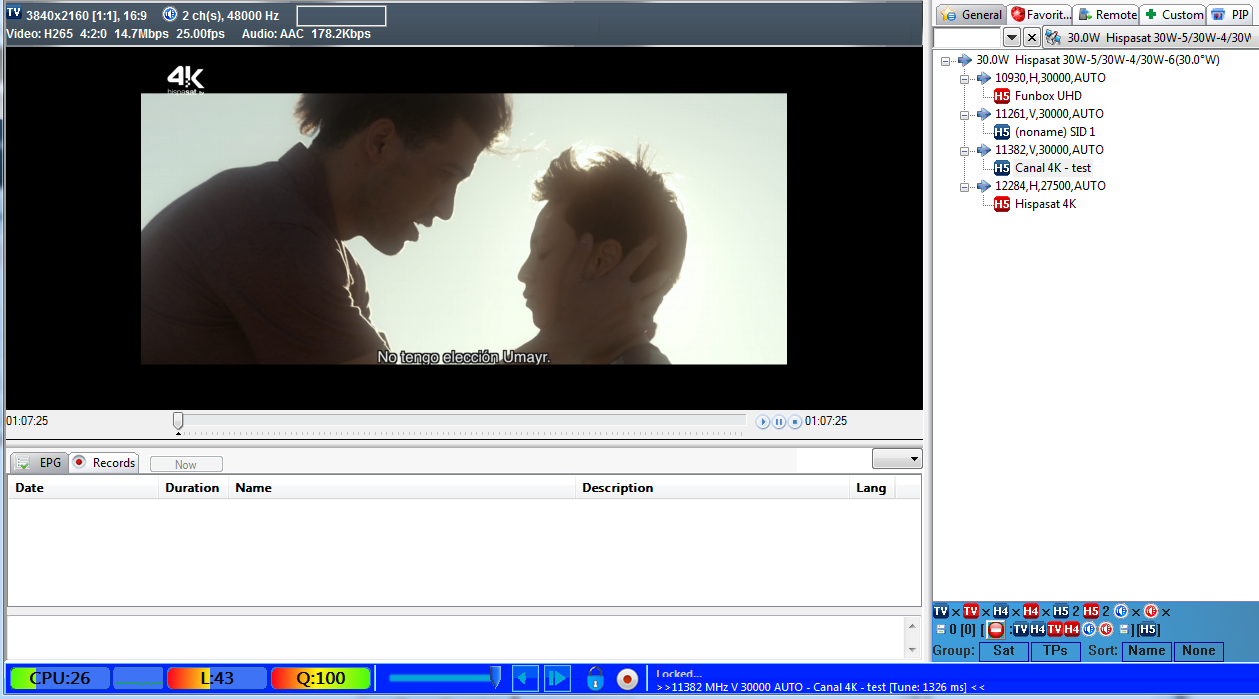
Task: Pause playback with the small pause button
Action: (780, 422)
